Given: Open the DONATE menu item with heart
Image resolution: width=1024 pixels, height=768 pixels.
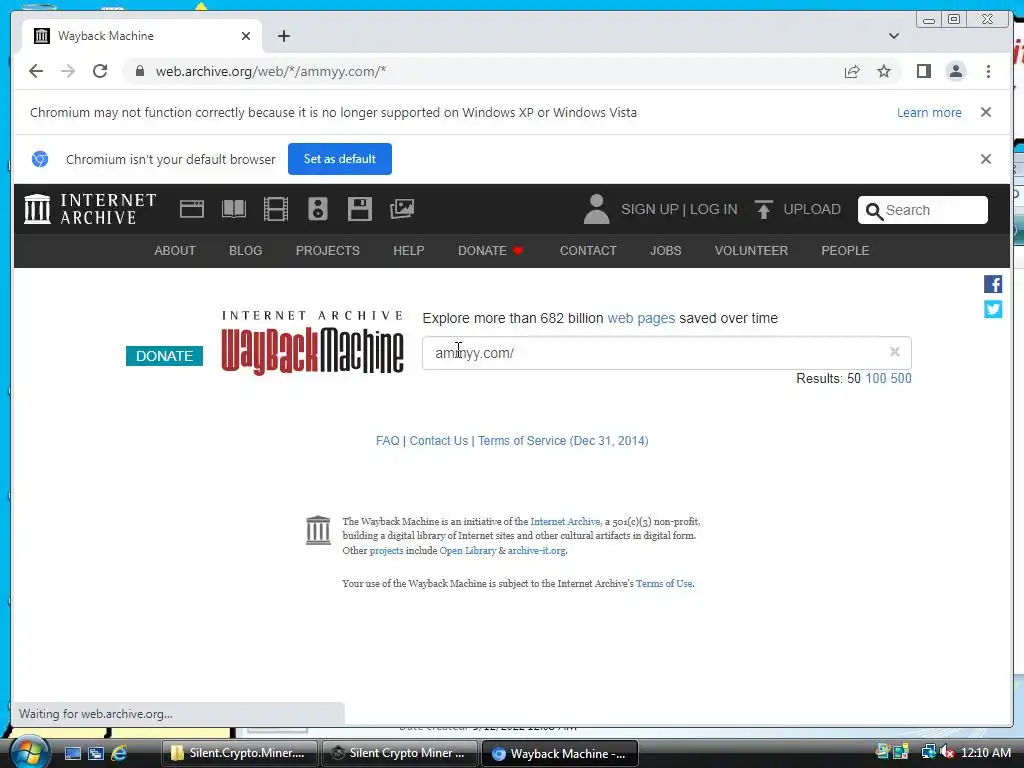Looking at the screenshot, I should click(490, 251).
